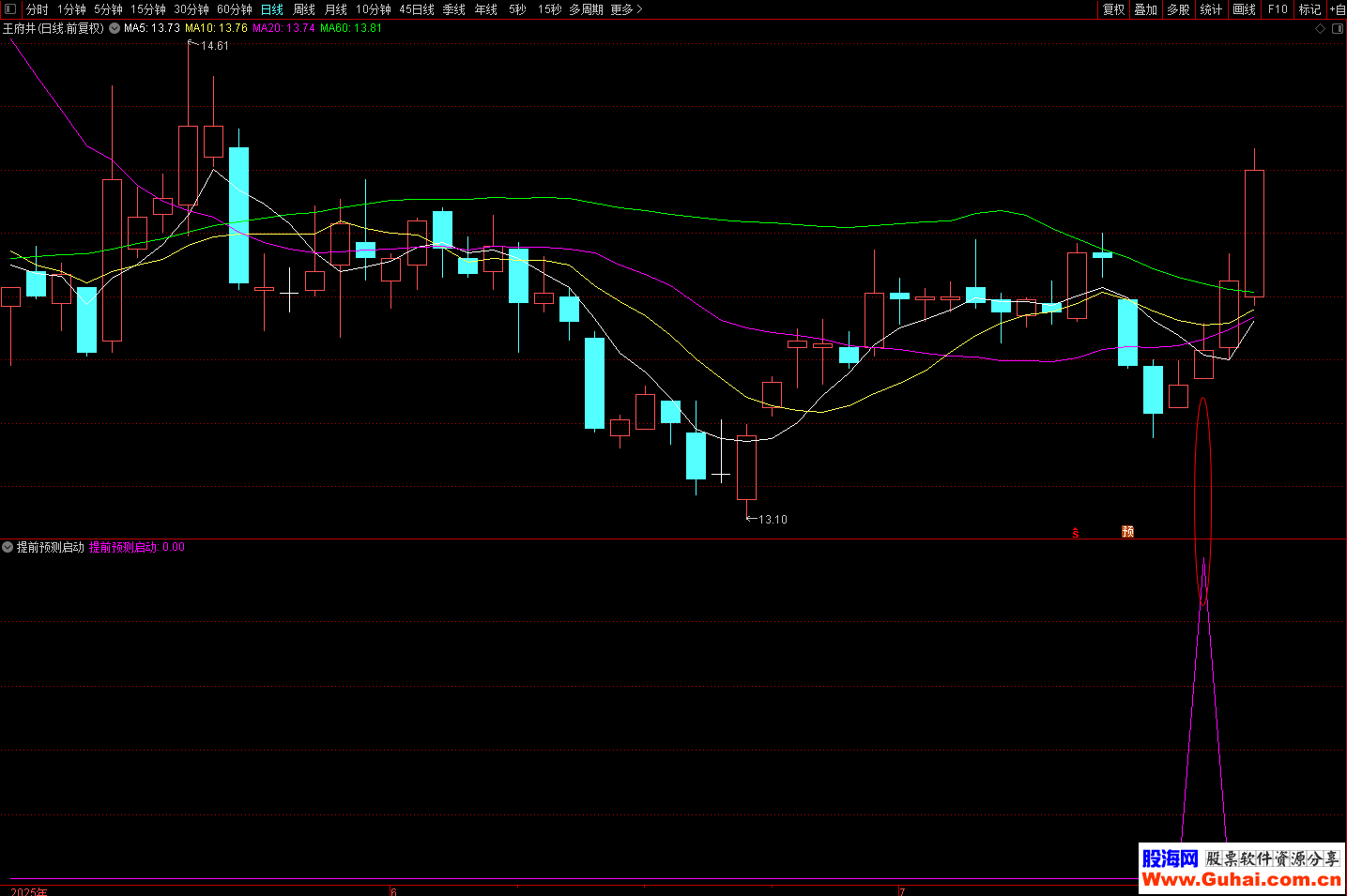
Task: Click the 标记 mark button
Action: (1310, 9)
